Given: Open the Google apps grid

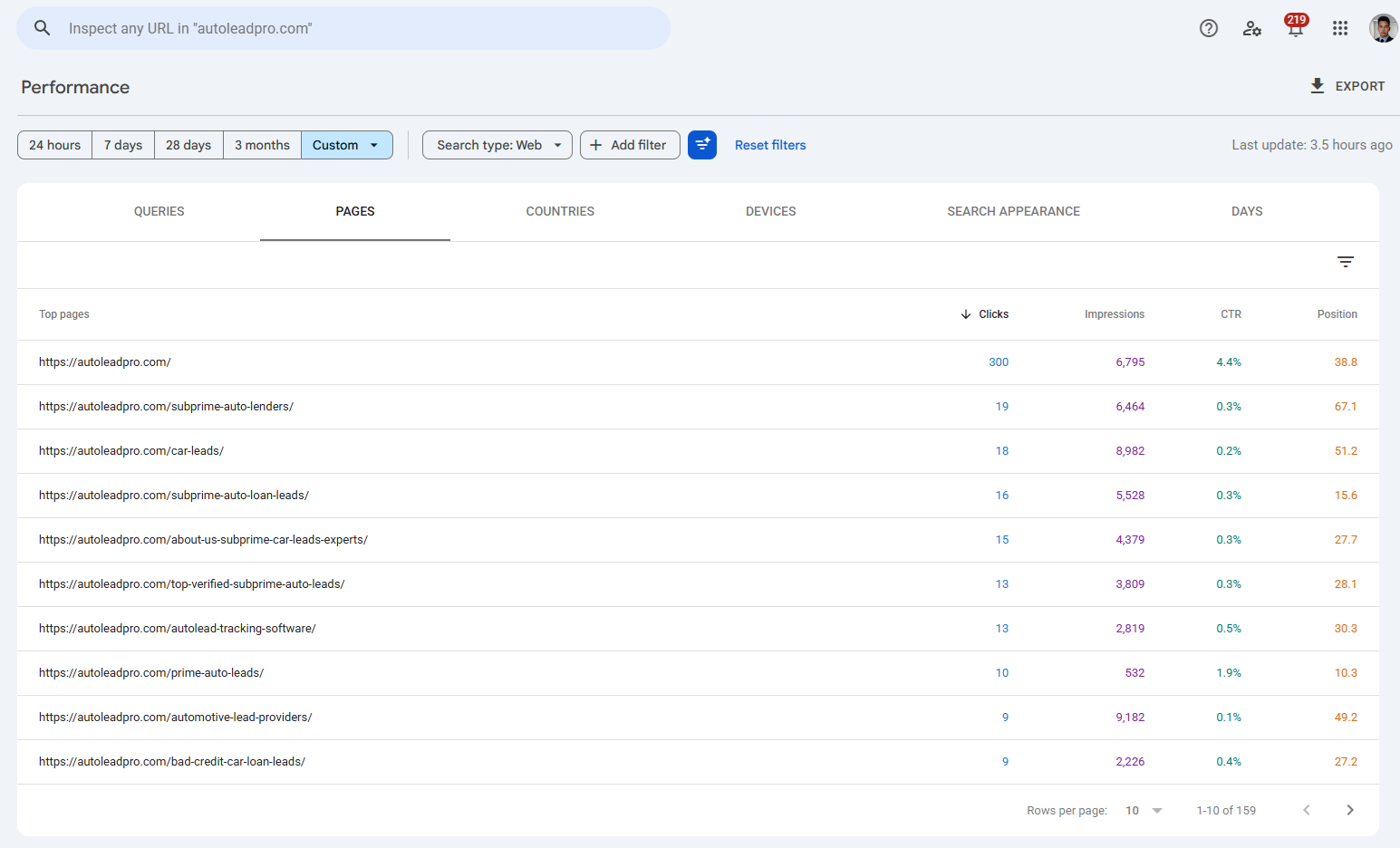Looking at the screenshot, I should 1340,28.
